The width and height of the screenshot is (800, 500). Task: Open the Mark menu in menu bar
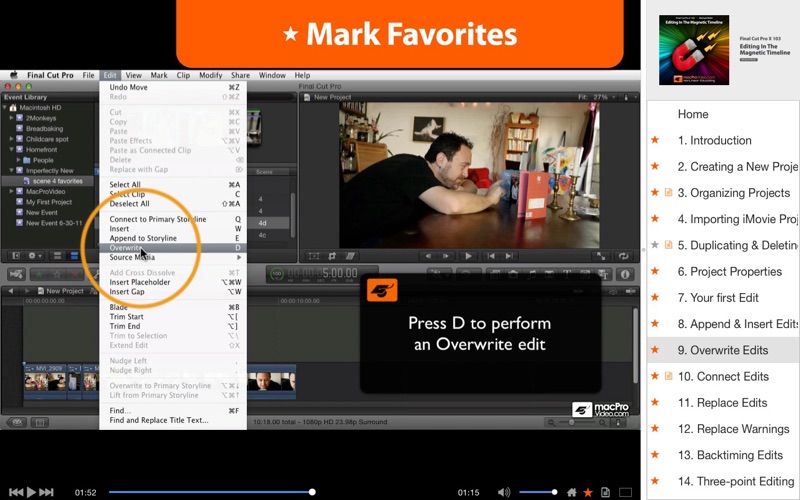159,75
